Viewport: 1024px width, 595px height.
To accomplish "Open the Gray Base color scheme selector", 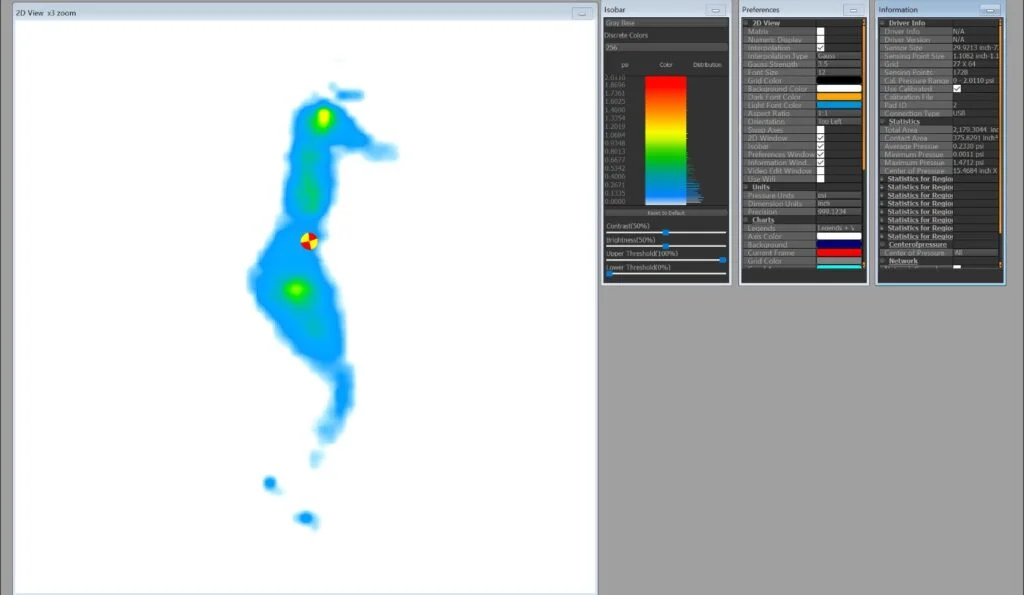I will 665,23.
